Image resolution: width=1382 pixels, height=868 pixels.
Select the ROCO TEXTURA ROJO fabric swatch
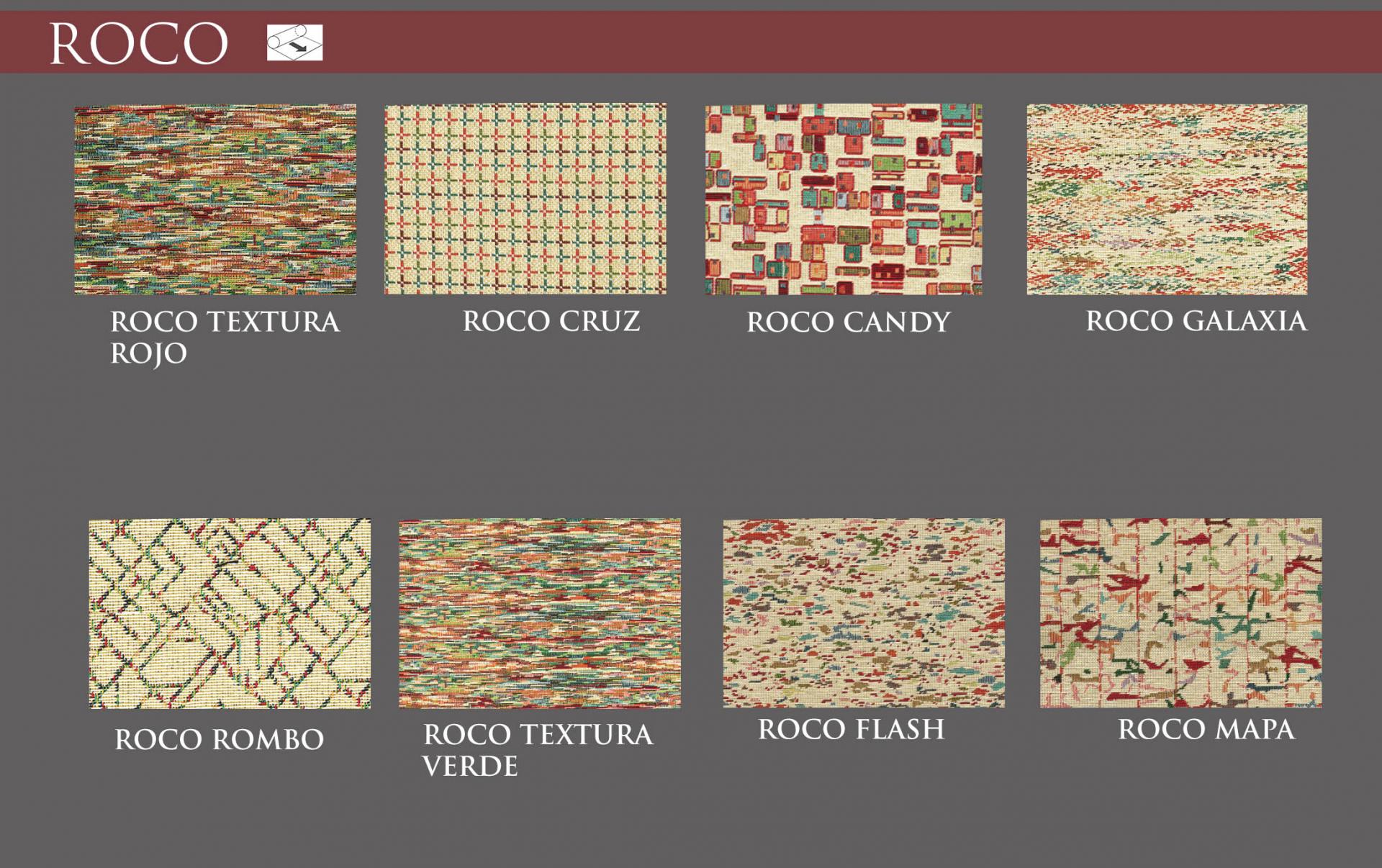[x=215, y=199]
